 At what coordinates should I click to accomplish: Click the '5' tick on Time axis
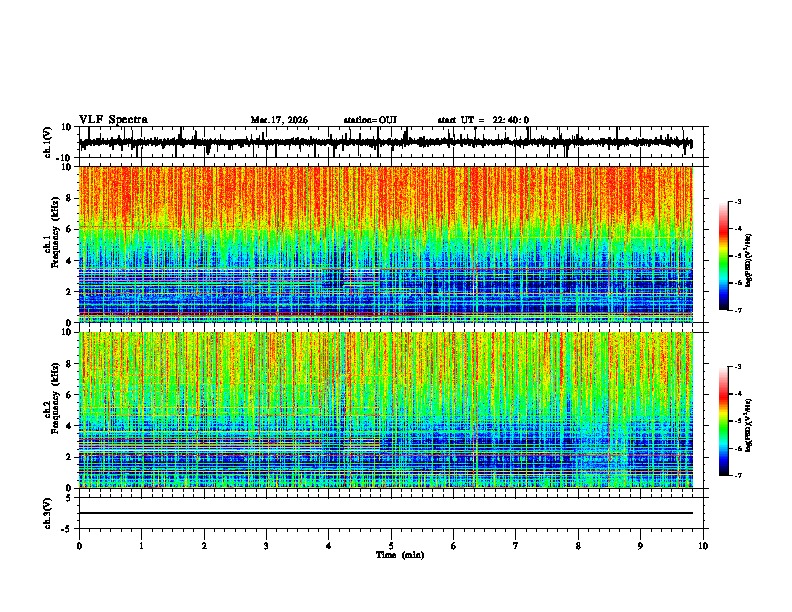[x=391, y=546]
